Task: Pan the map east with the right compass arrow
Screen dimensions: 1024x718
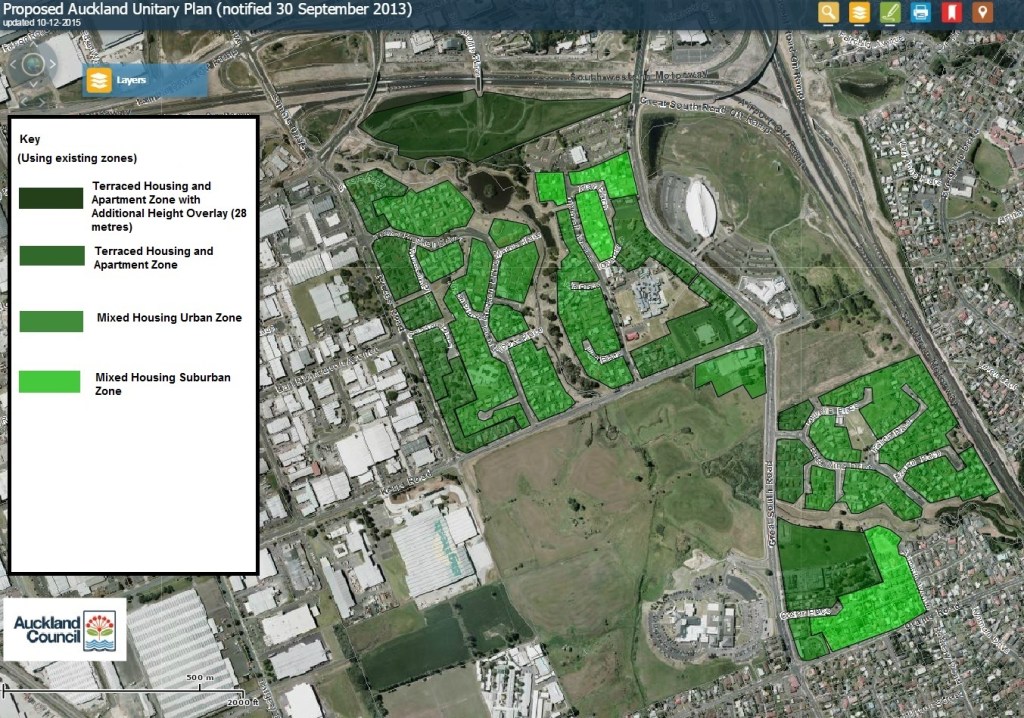Action: coord(52,64)
